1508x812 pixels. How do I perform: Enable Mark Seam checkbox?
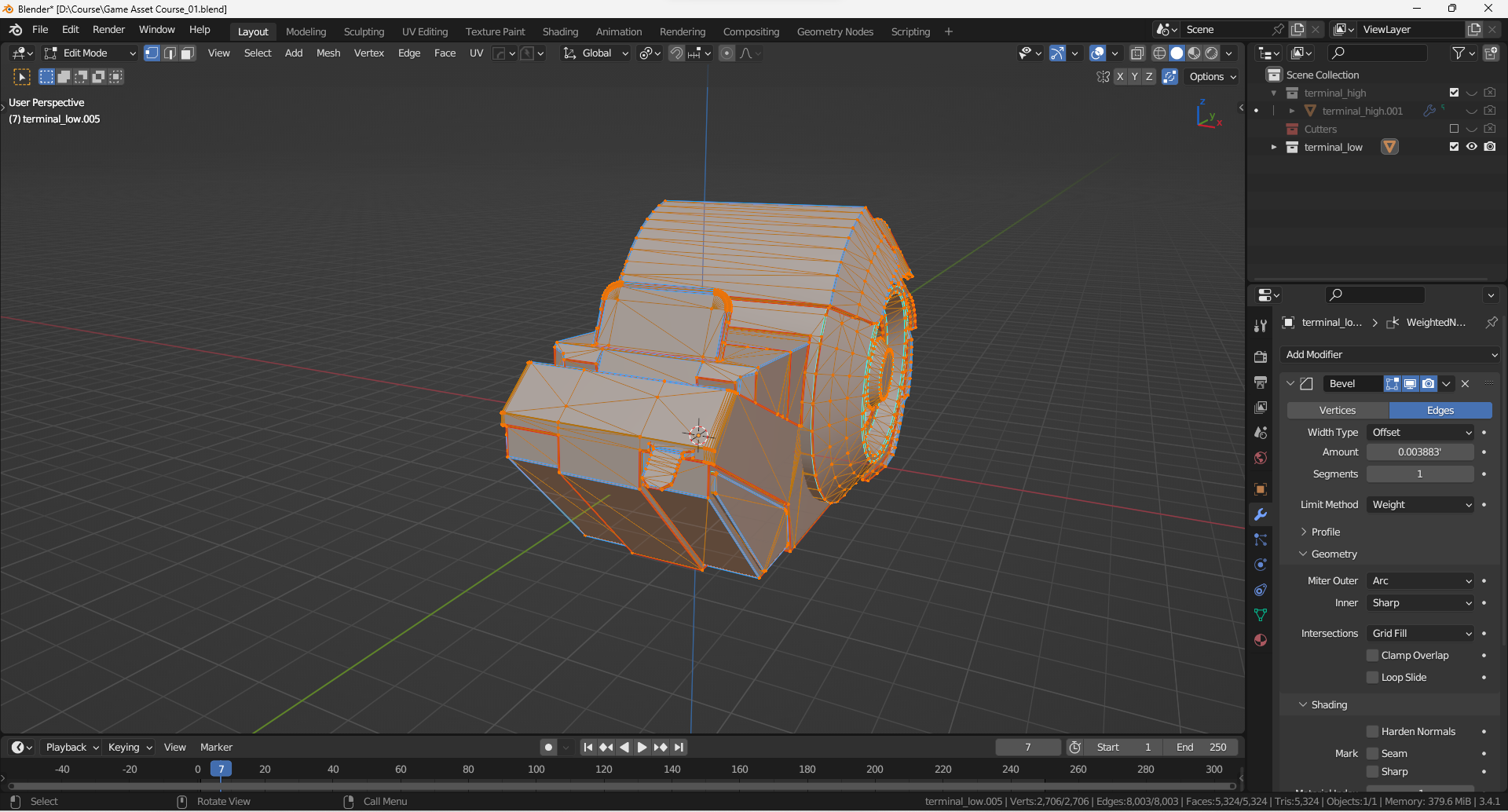tap(1373, 754)
